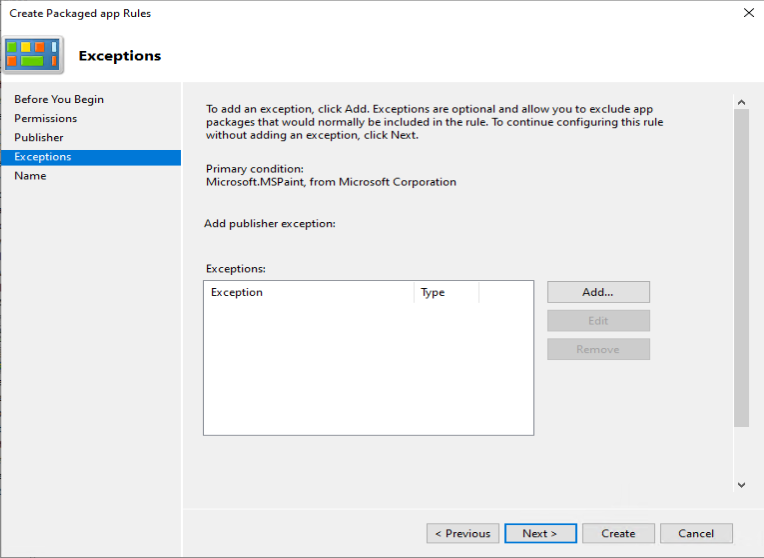Select the Exceptions step in sidebar
Viewport: 764px width, 558px height.
[x=43, y=157]
